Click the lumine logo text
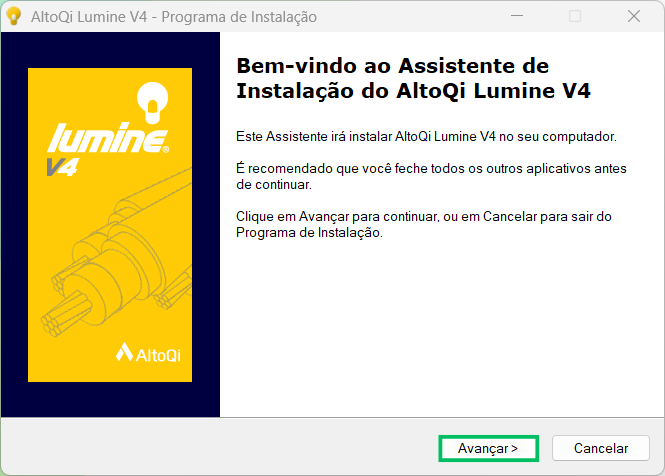 pyautogui.click(x=108, y=137)
